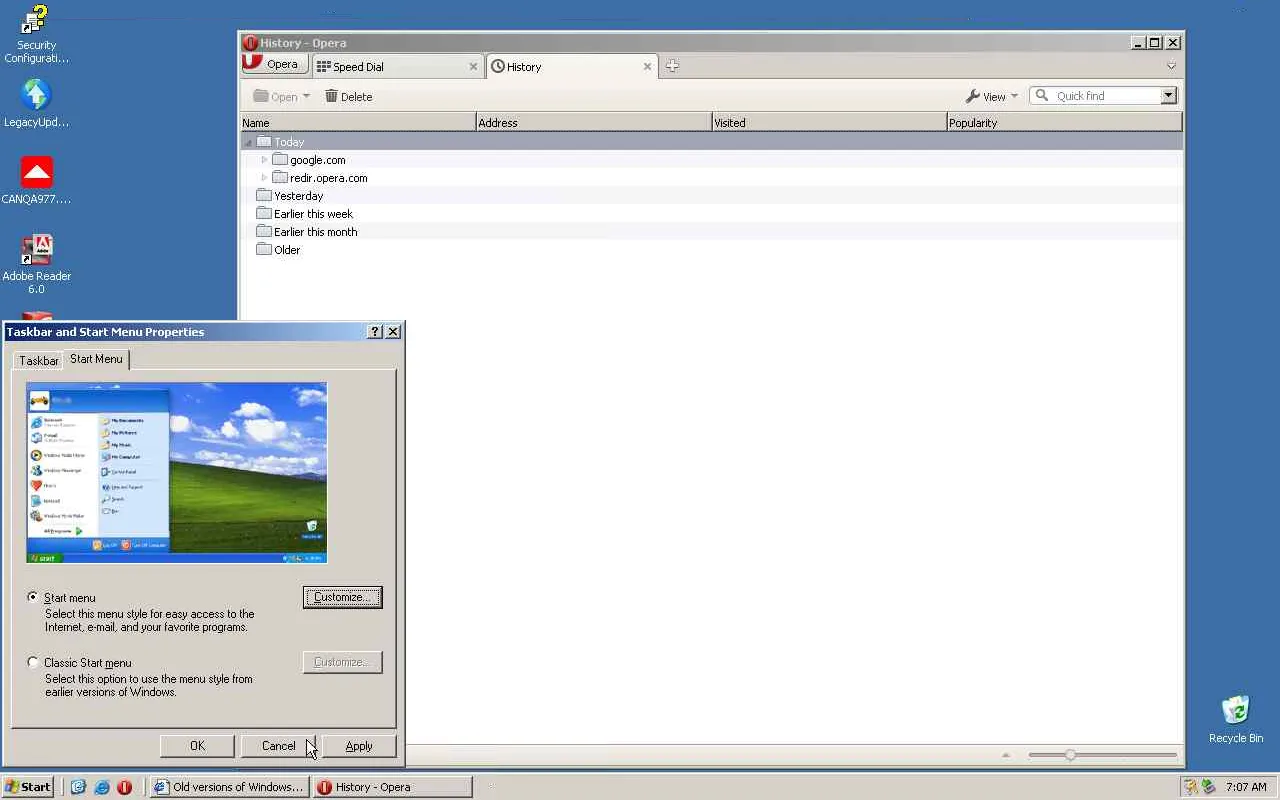Image resolution: width=1280 pixels, height=800 pixels.
Task: Click the security shield tray icon
Action: click(x=1190, y=787)
